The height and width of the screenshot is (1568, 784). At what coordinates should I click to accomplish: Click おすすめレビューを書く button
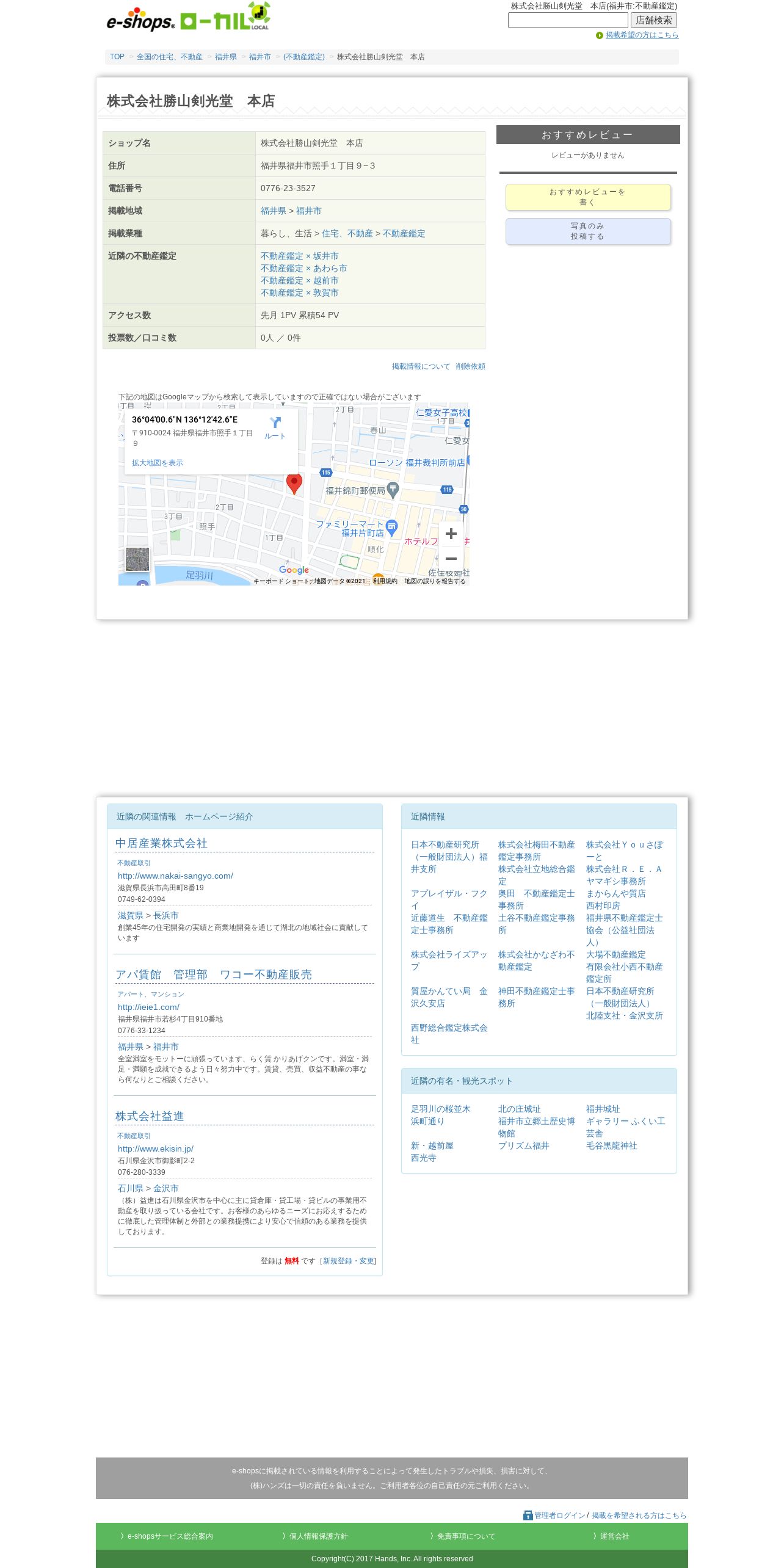(588, 197)
